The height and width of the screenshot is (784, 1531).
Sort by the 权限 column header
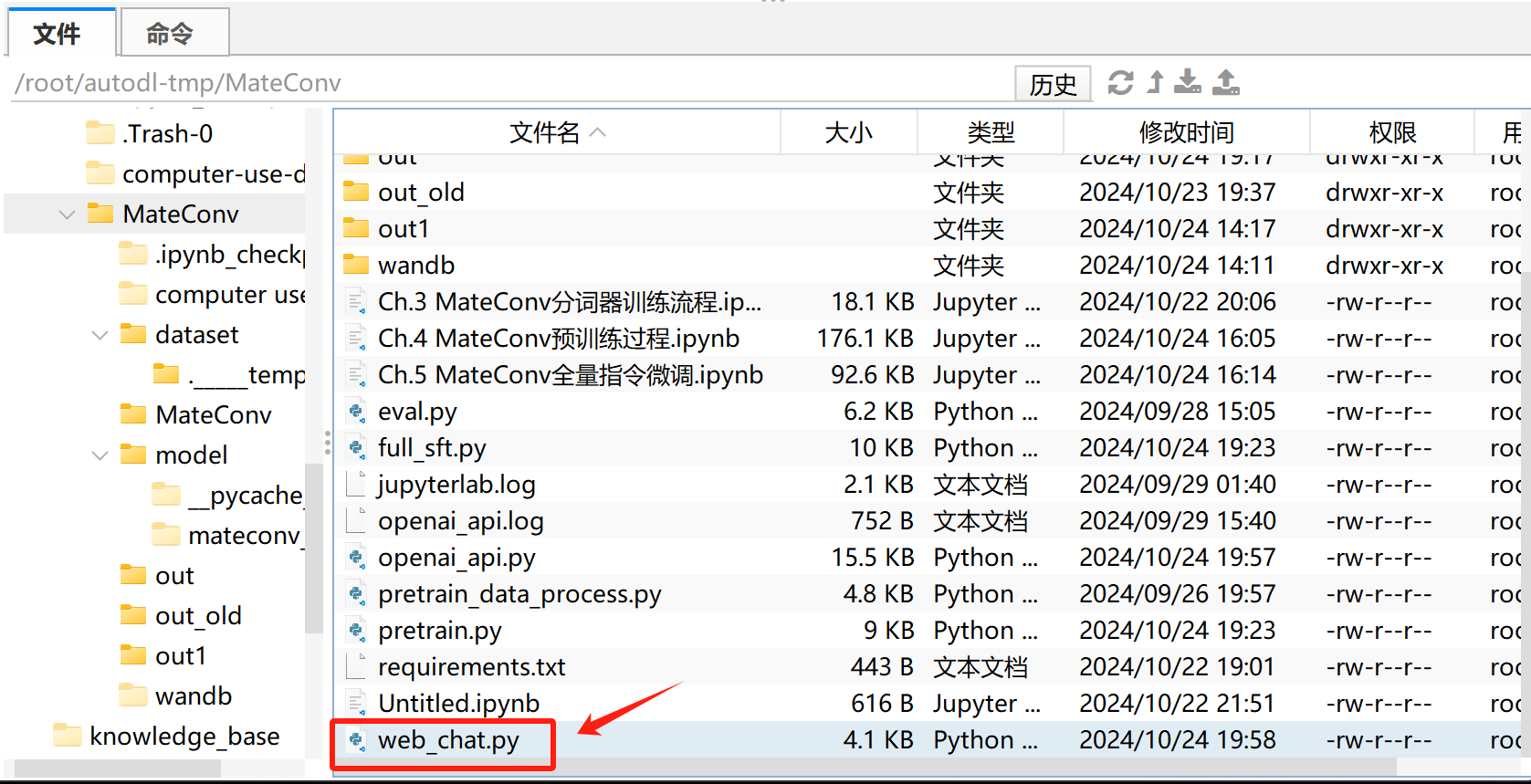click(1392, 132)
